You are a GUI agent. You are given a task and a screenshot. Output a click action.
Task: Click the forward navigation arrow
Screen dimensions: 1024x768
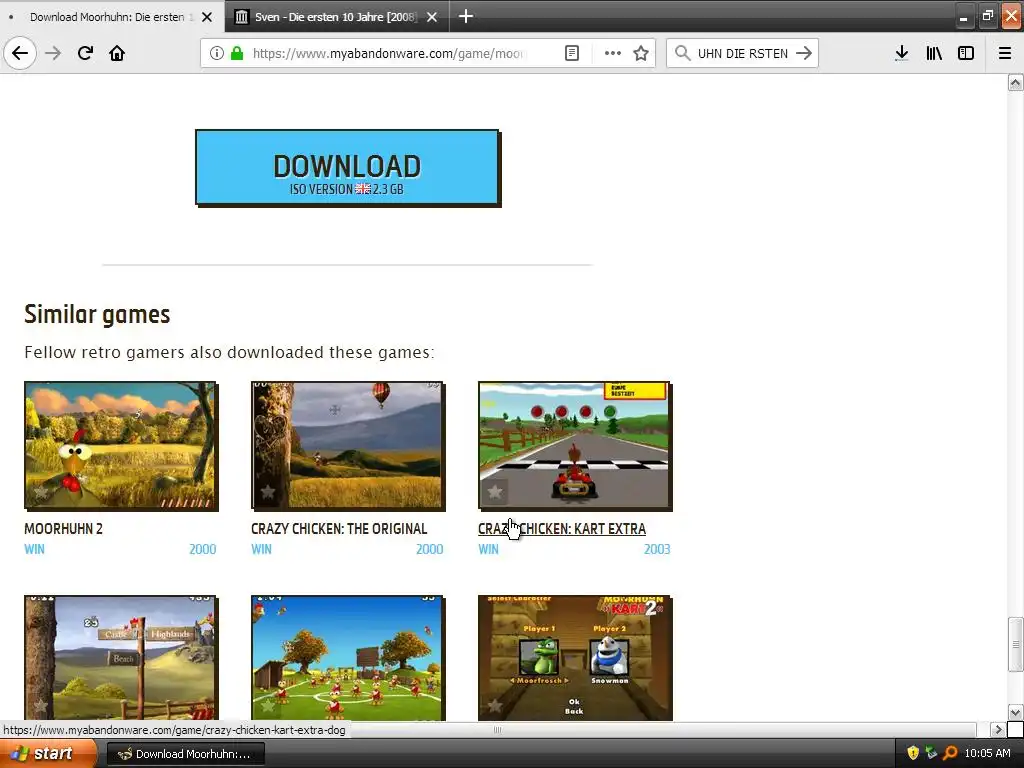[53, 53]
